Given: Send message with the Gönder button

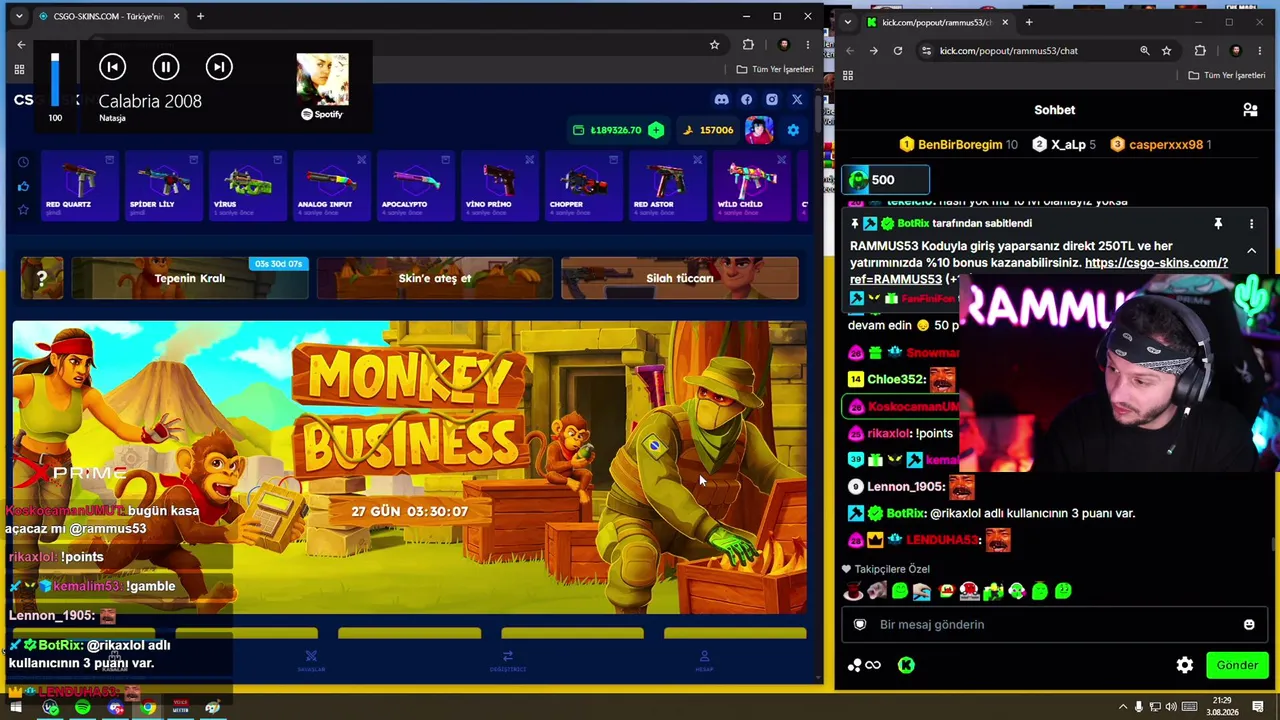Looking at the screenshot, I should coord(1237,665).
